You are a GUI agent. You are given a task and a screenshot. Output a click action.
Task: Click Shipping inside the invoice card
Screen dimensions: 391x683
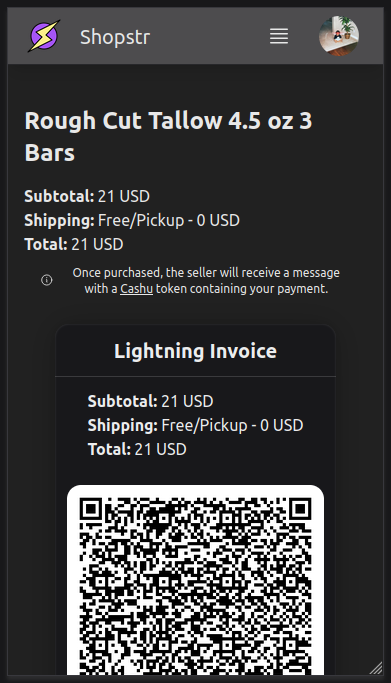(x=196, y=425)
